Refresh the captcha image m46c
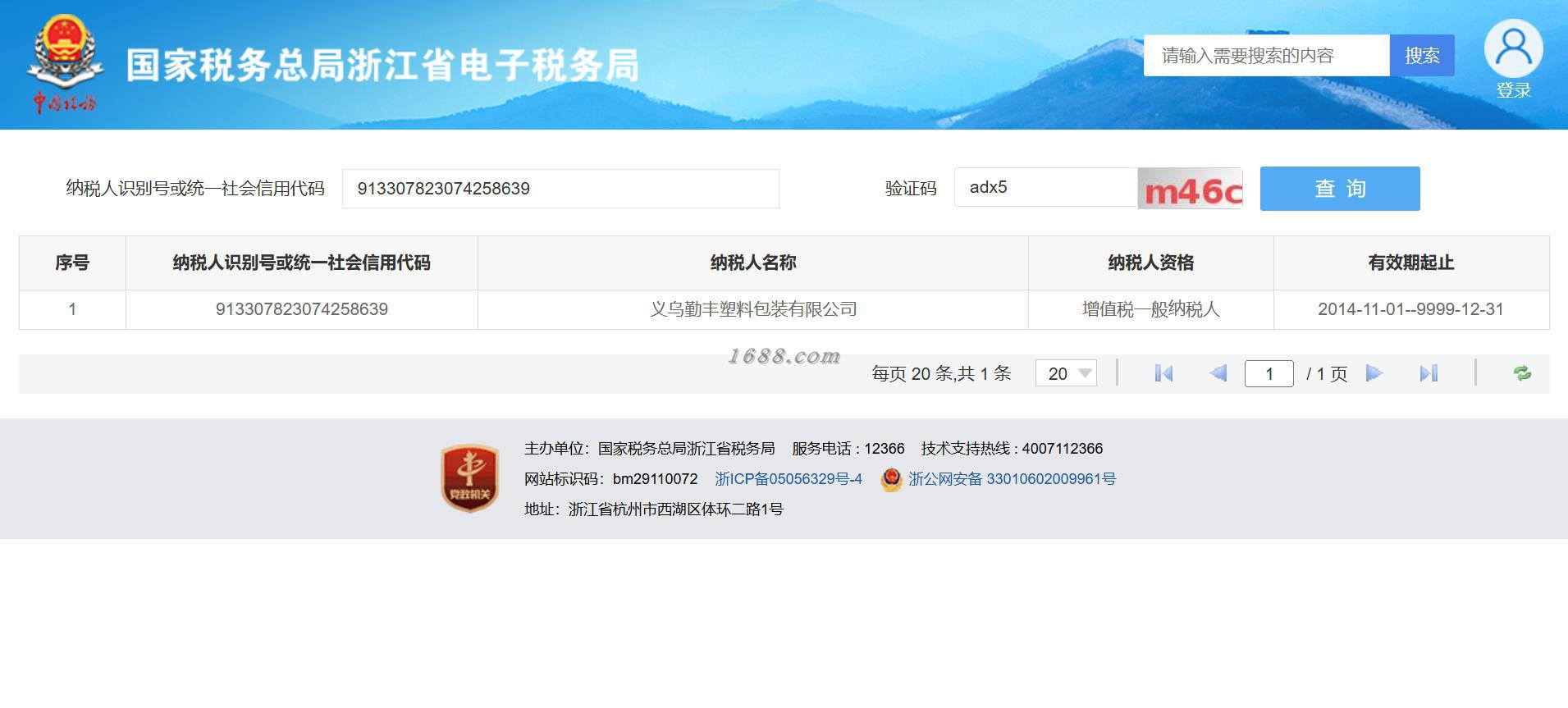1568x708 pixels. (1190, 189)
